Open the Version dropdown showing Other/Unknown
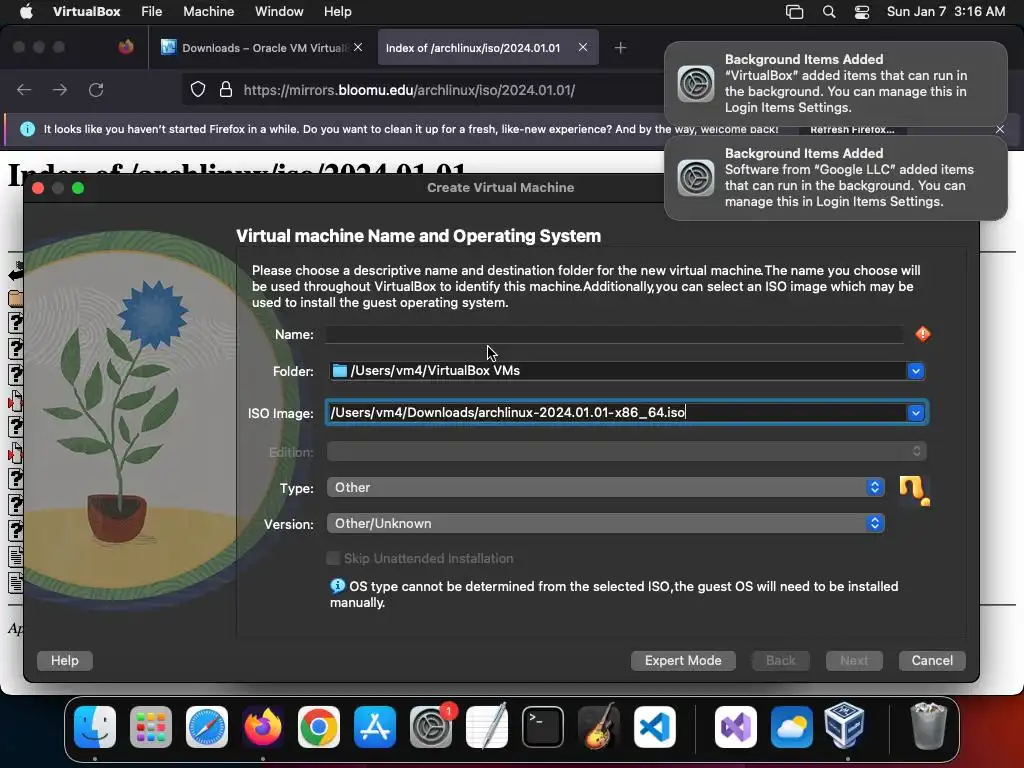This screenshot has height=768, width=1024. (x=605, y=523)
